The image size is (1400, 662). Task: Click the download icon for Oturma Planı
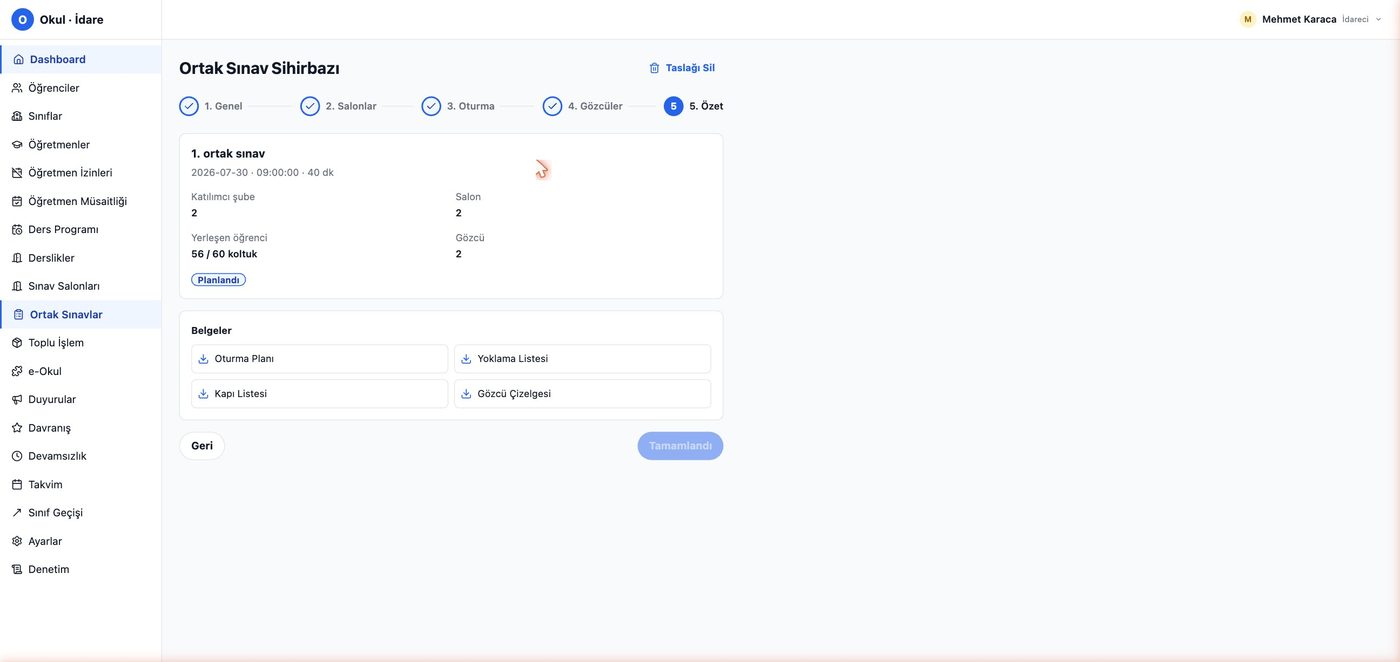204,359
